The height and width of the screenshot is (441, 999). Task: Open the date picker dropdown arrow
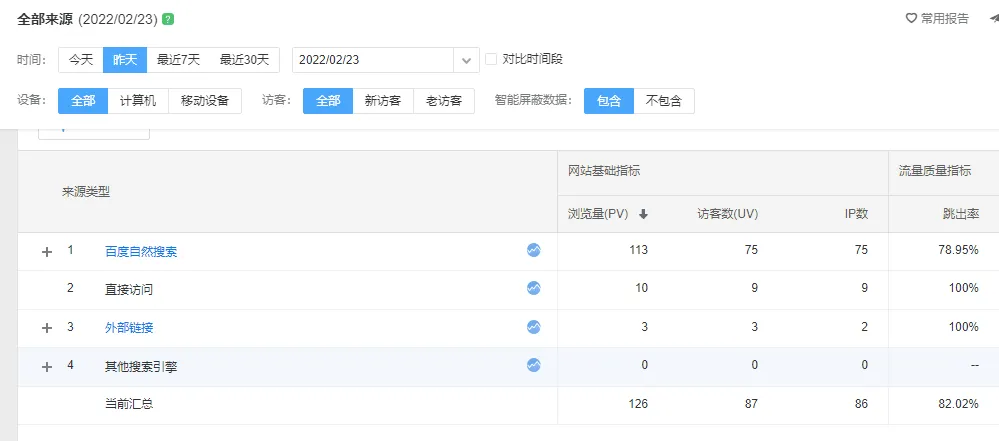[467, 60]
